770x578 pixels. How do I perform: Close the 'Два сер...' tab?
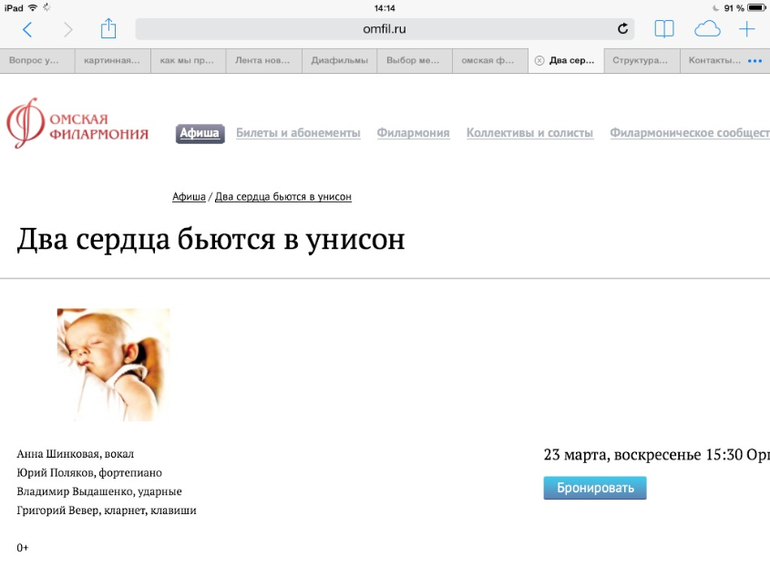tap(539, 60)
